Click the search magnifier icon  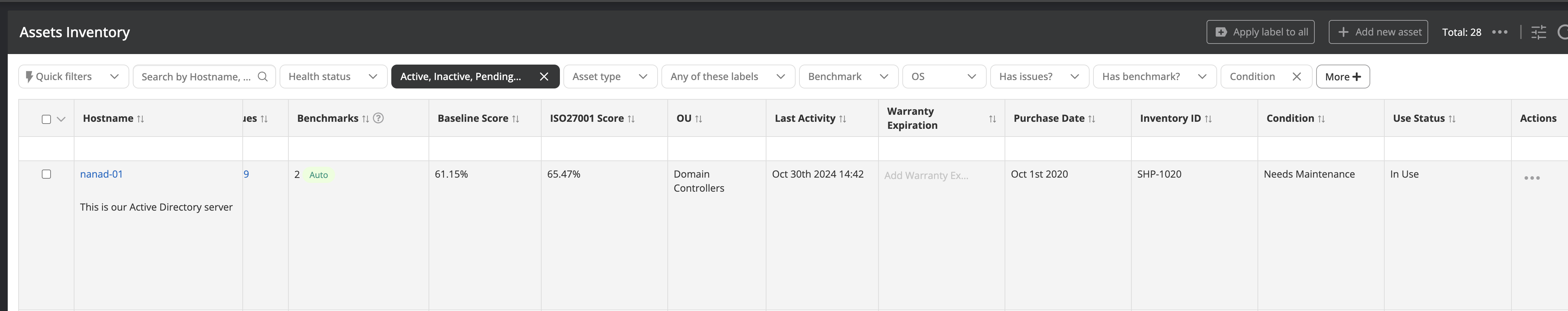262,77
